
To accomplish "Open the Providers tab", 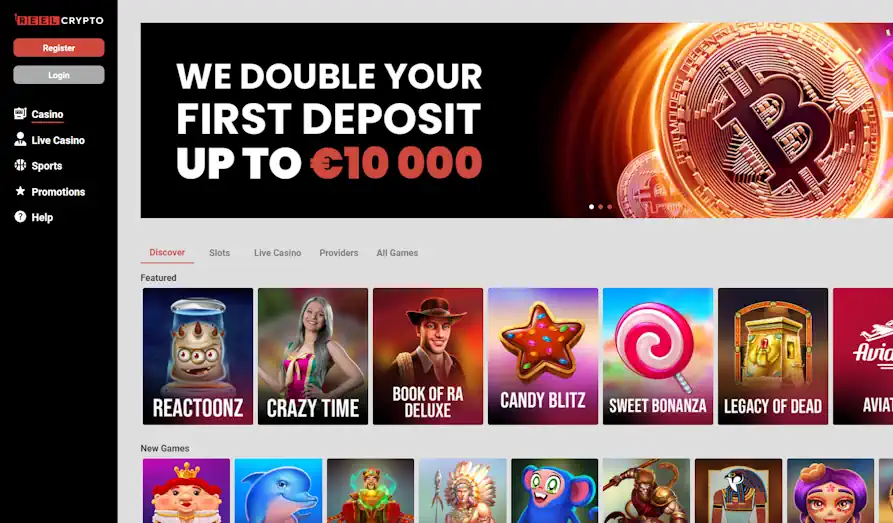I will tap(338, 252).
